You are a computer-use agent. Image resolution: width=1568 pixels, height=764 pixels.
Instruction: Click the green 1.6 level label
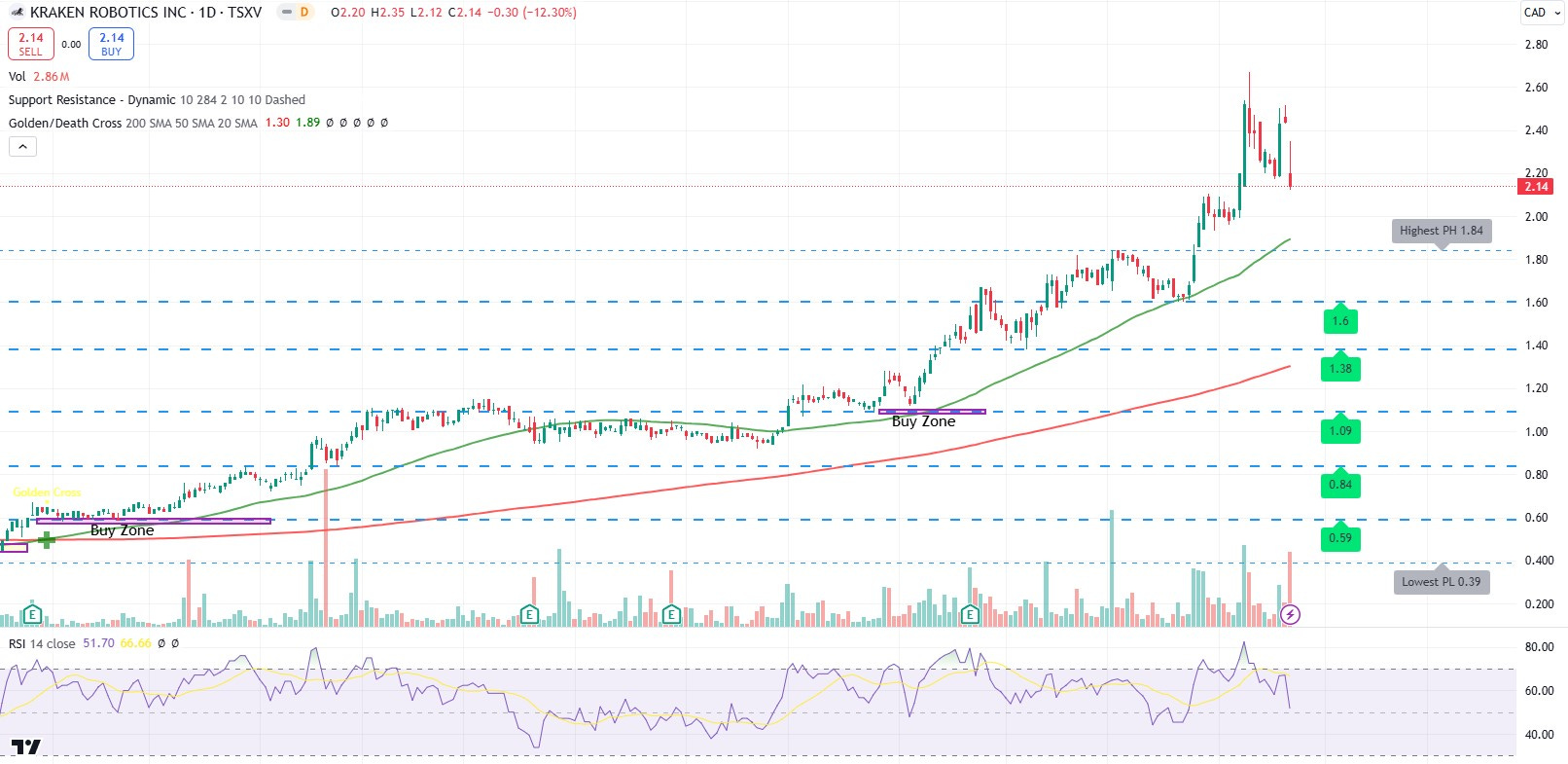1340,321
